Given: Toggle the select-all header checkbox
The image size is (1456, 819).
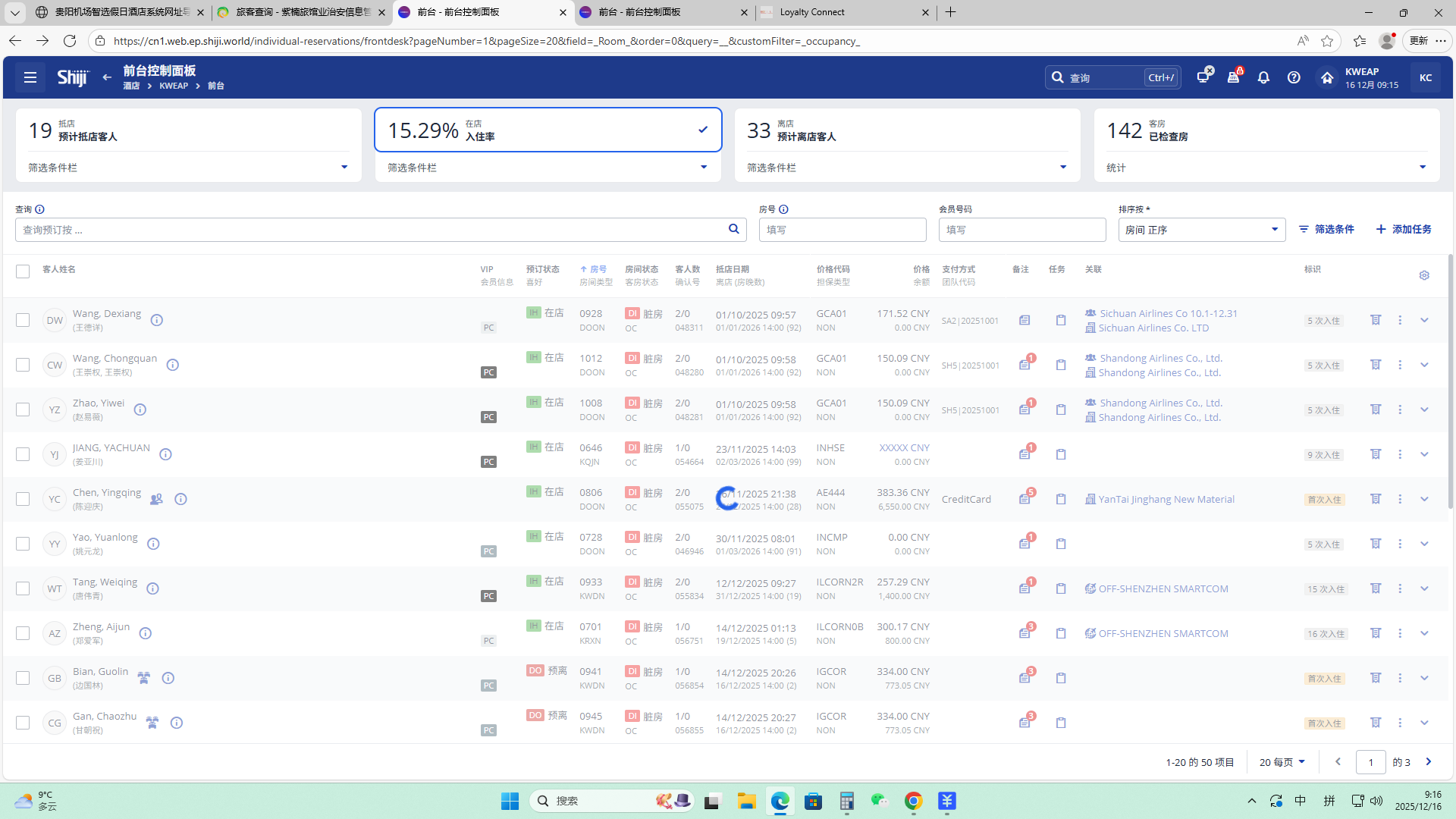Looking at the screenshot, I should [23, 271].
